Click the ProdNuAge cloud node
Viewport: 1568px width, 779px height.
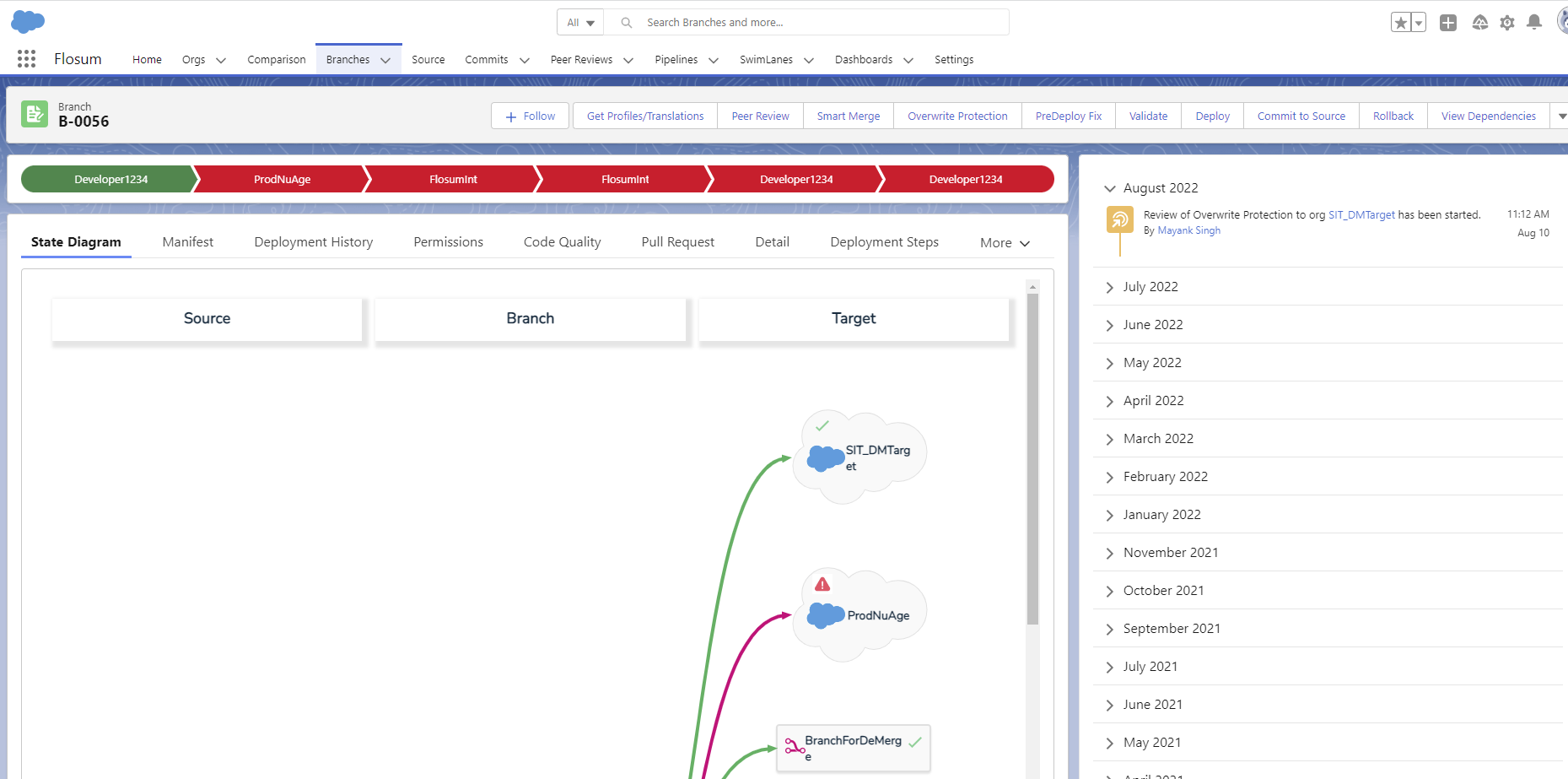pyautogui.click(x=859, y=615)
